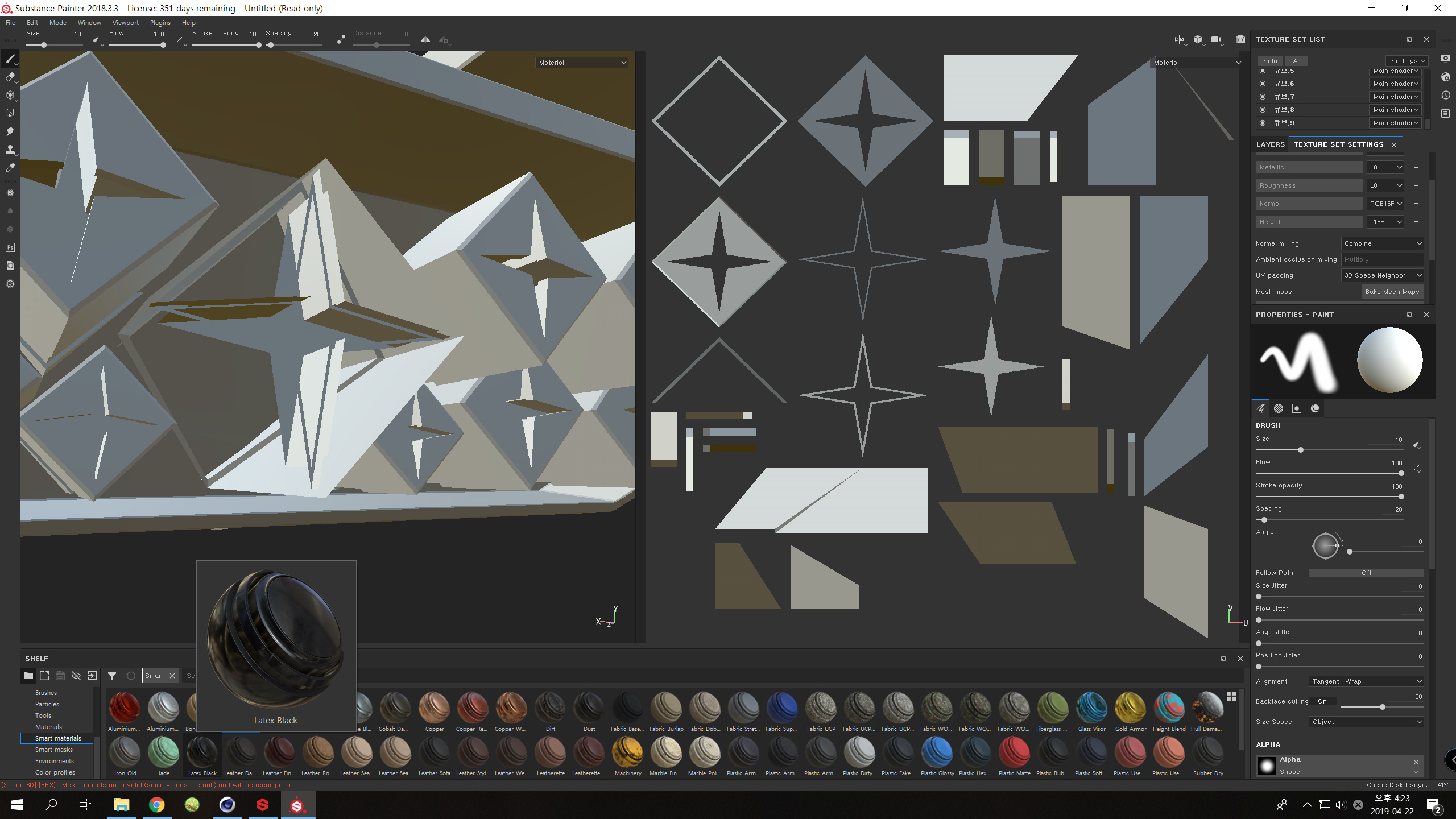Open the Plugins menu
The width and height of the screenshot is (1456, 819).
click(x=160, y=23)
